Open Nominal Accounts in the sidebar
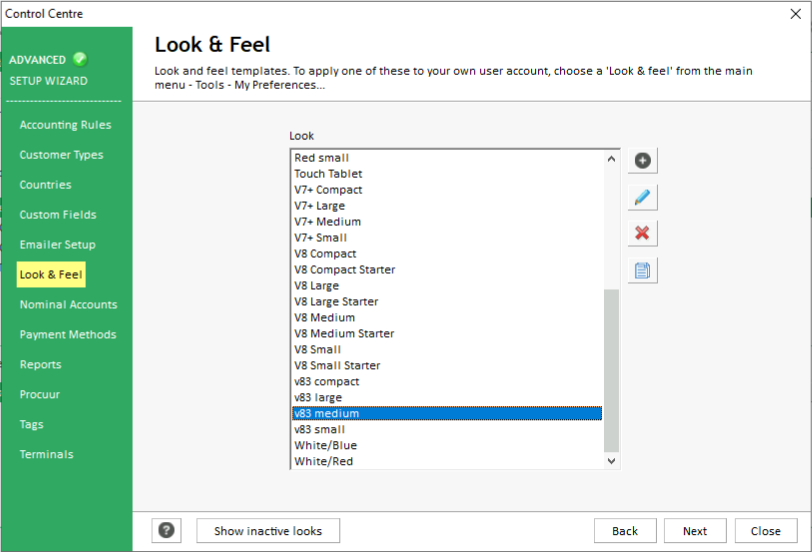The width and height of the screenshot is (812, 552). coord(68,304)
